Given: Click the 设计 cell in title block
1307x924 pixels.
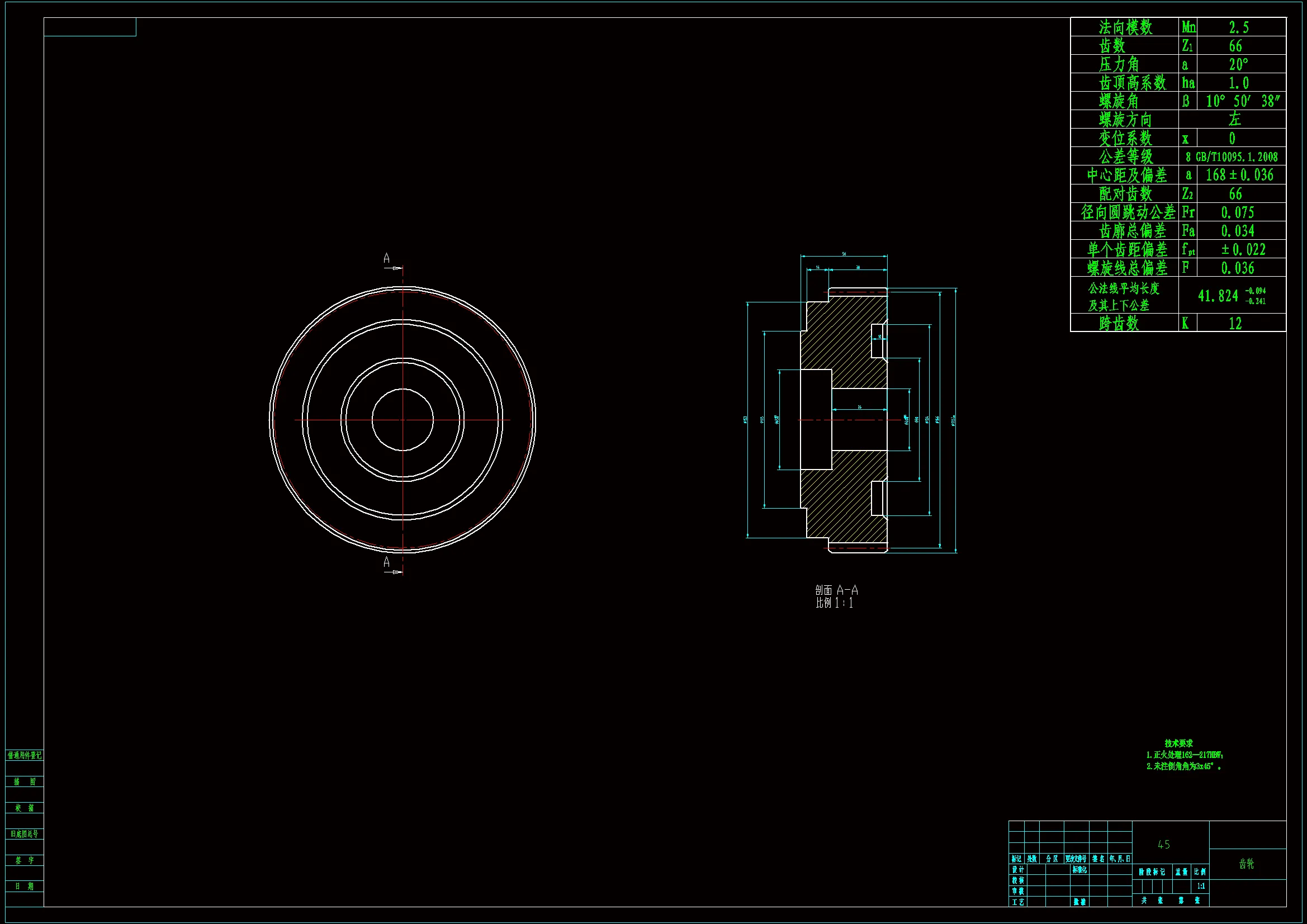Looking at the screenshot, I should point(1018,870).
